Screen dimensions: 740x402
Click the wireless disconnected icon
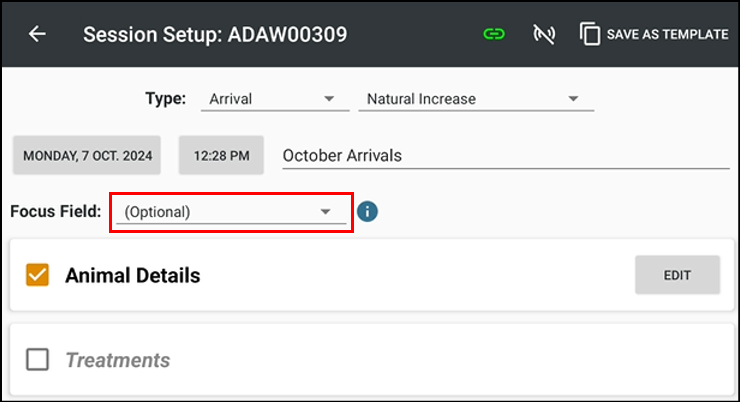544,34
